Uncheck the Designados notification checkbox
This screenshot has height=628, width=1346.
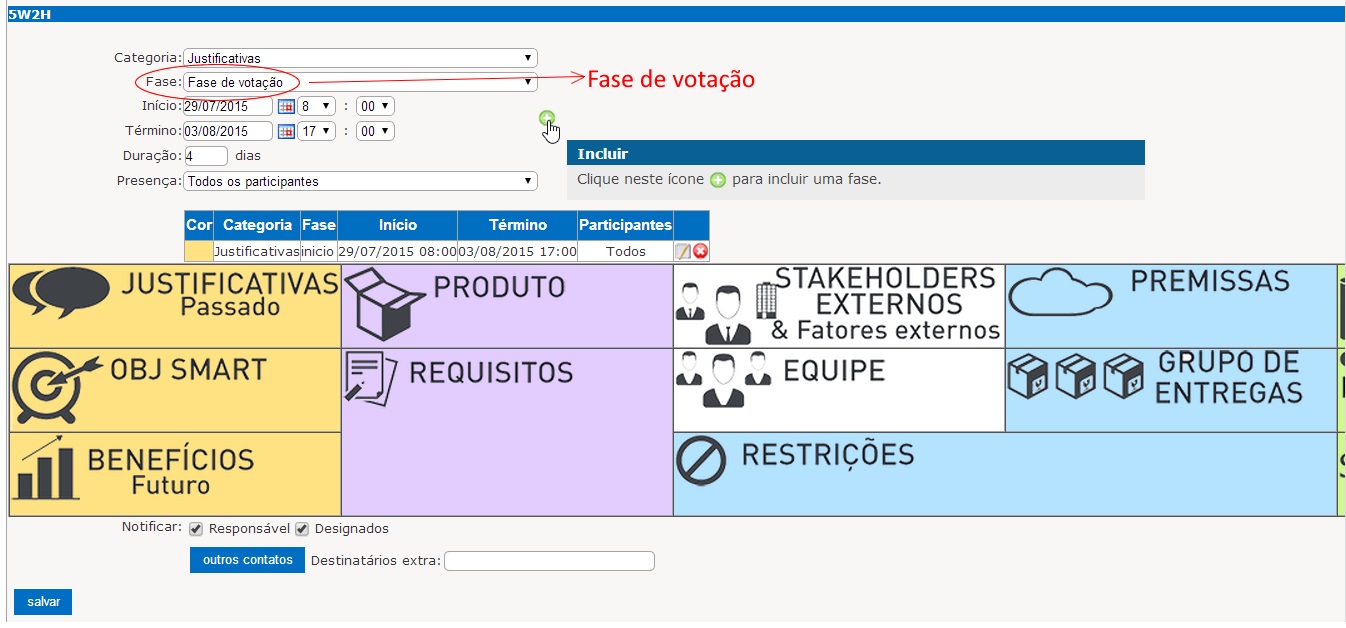coord(302,528)
